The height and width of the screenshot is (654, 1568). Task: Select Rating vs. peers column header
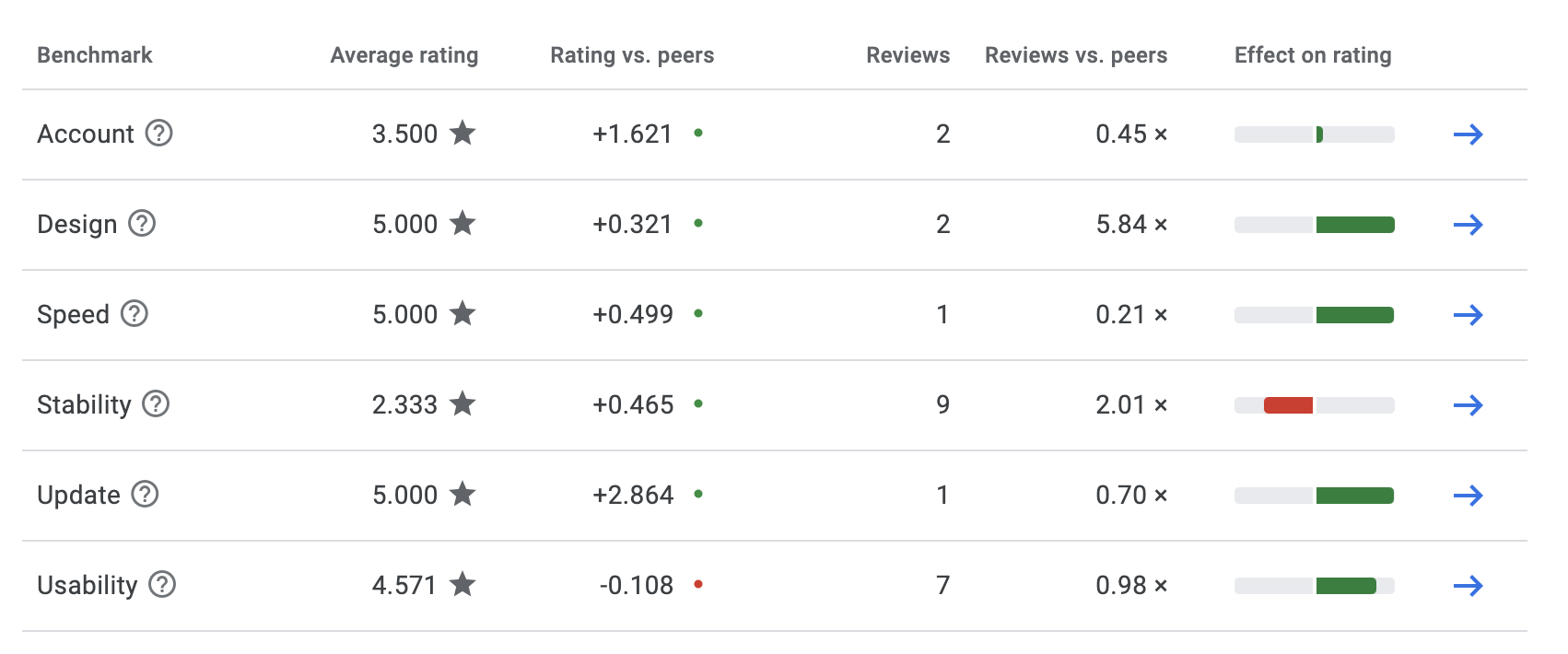tap(632, 55)
